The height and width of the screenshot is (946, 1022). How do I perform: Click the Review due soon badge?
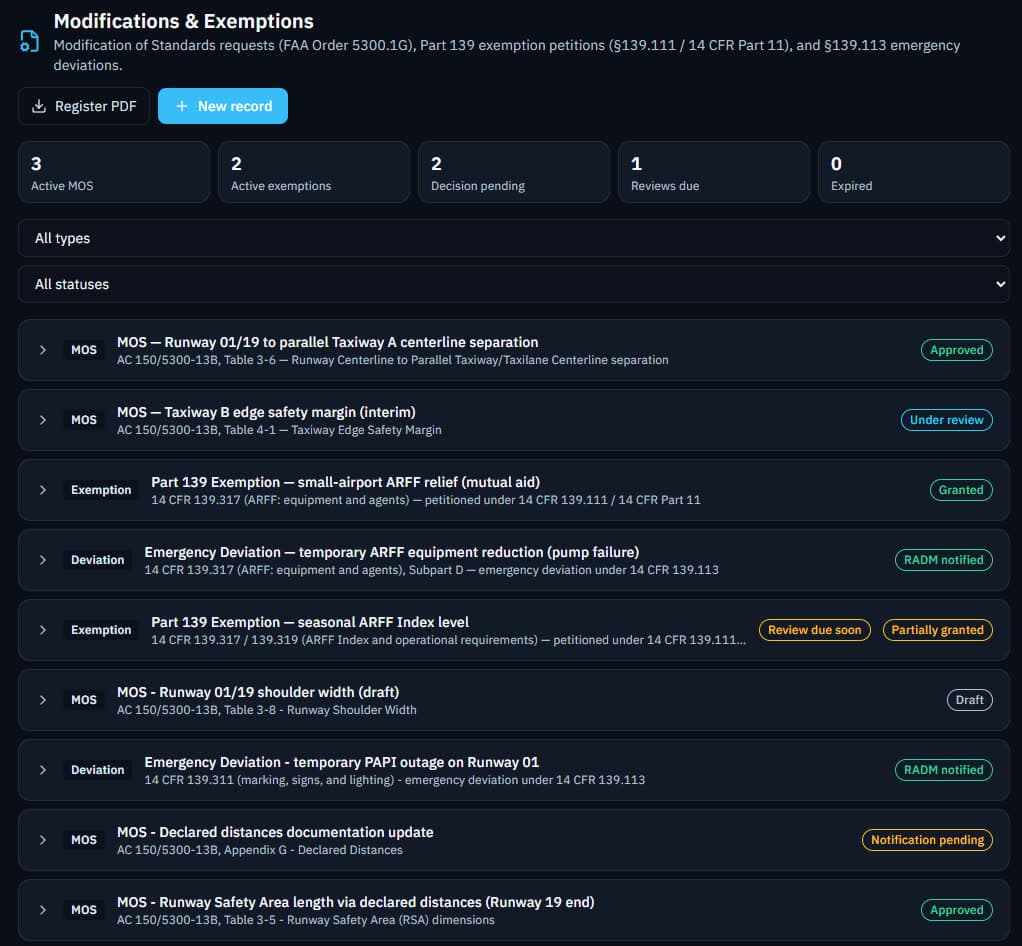point(815,630)
